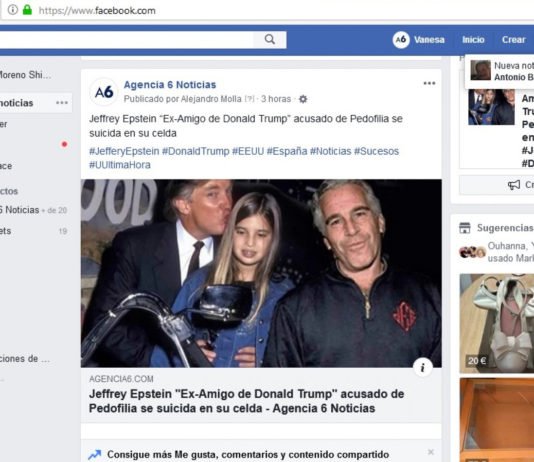The height and width of the screenshot is (462, 534).
Task: Click the megaphone promote icon
Action: [514, 185]
